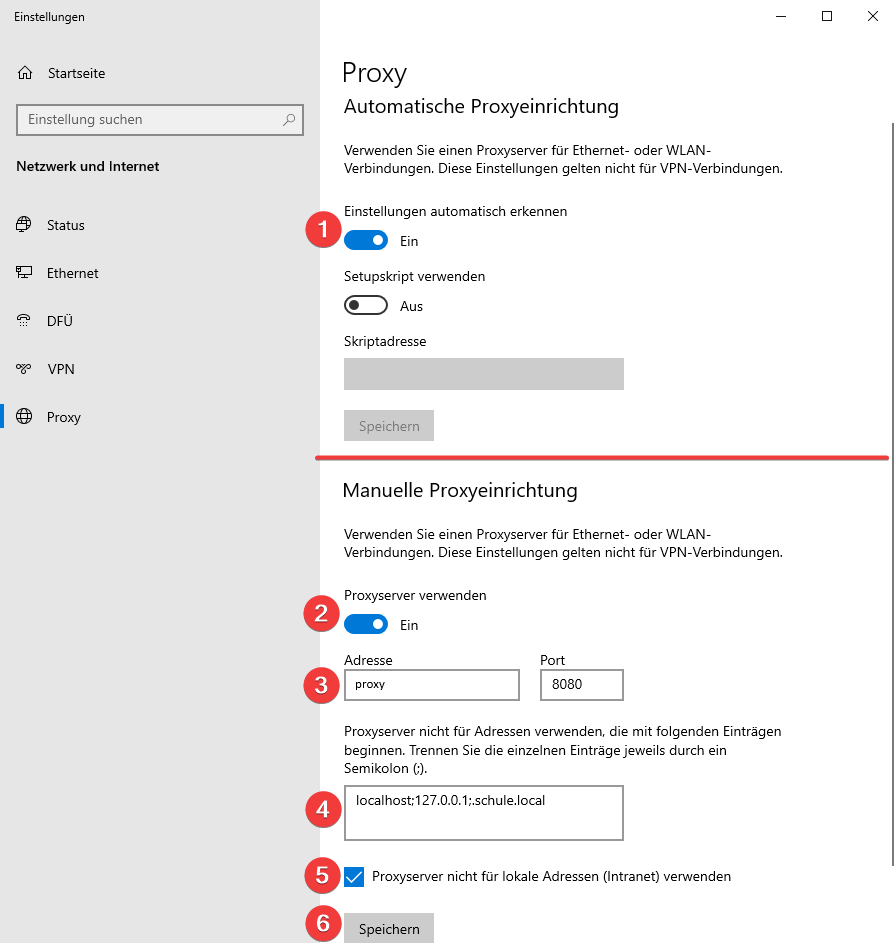Screen dimensions: 896x943
Task: Click the 'Setupskript verwenden' label
Action: coord(414,277)
